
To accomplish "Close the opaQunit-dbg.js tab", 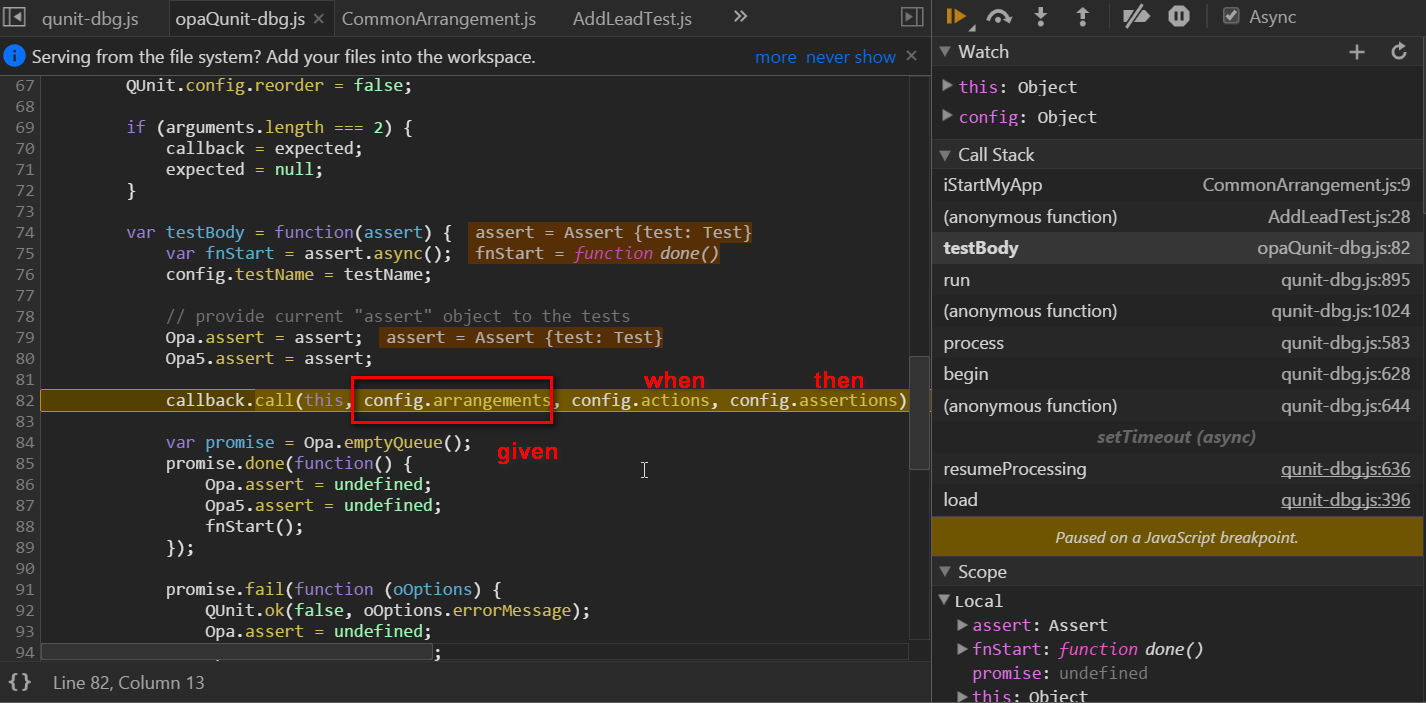I will point(318,19).
